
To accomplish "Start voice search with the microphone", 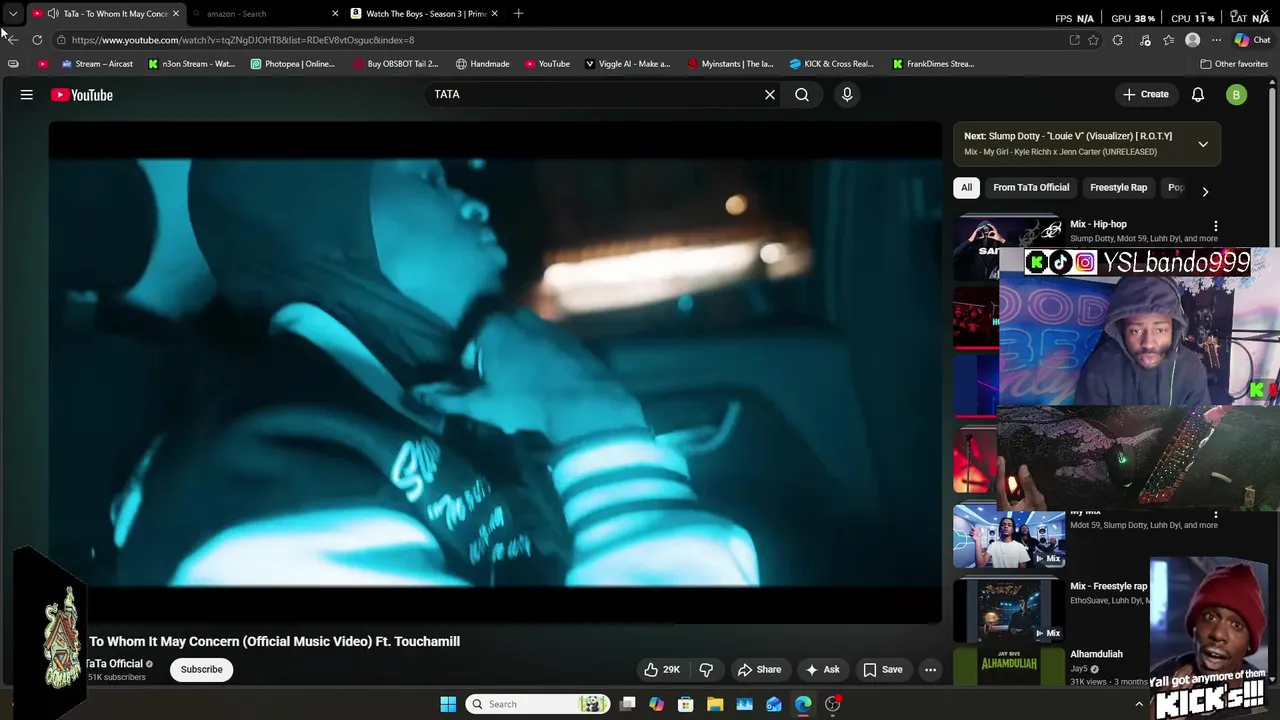I will [847, 95].
